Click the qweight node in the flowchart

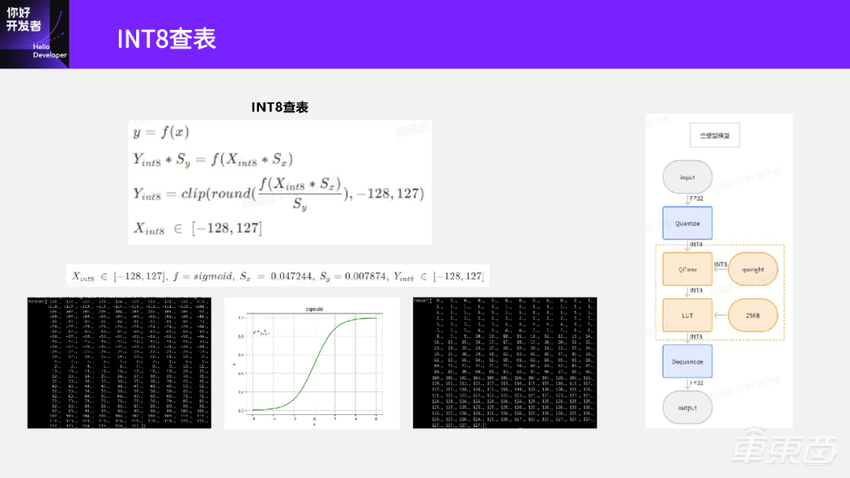point(752,269)
